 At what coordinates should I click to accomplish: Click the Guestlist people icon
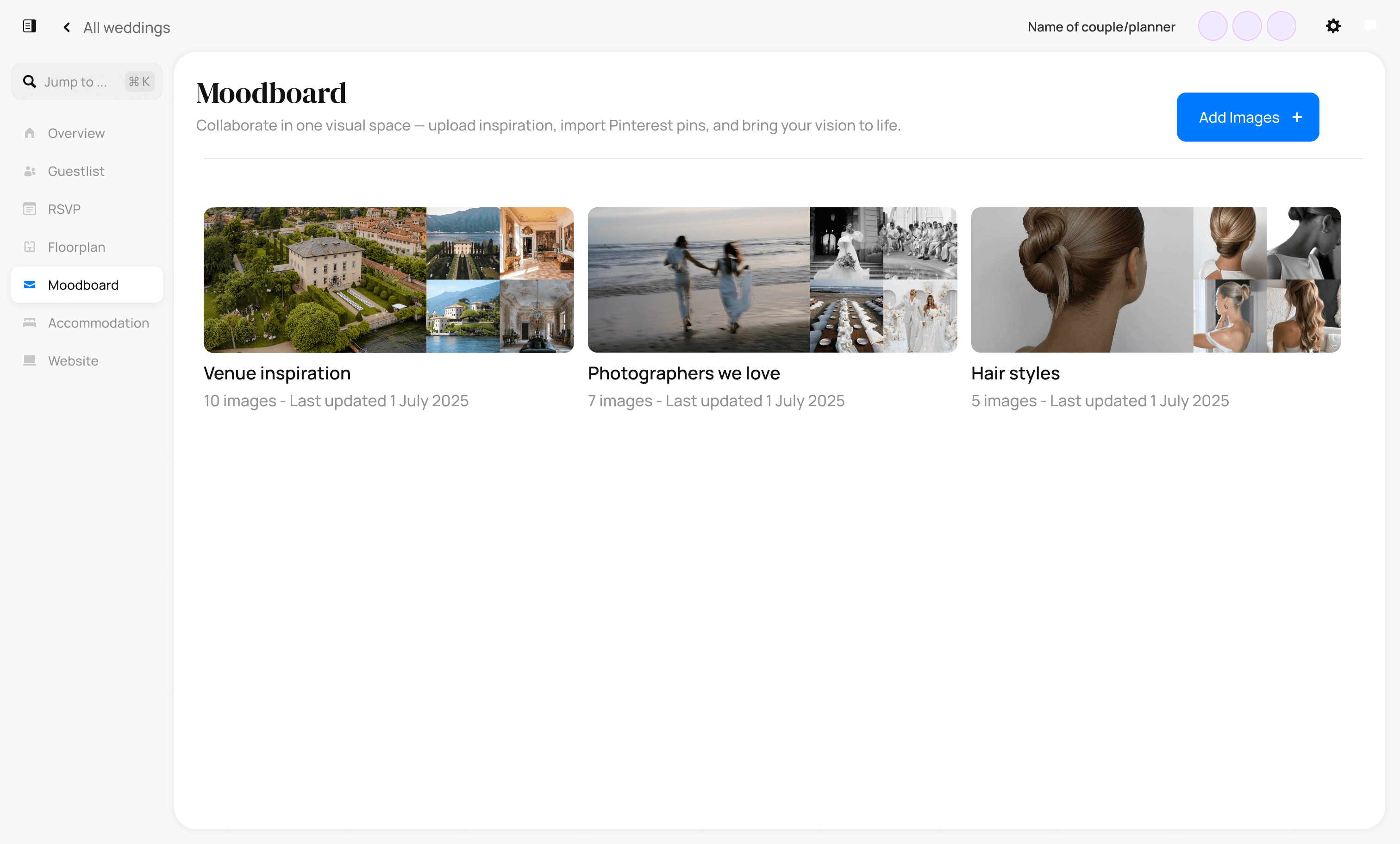30,171
